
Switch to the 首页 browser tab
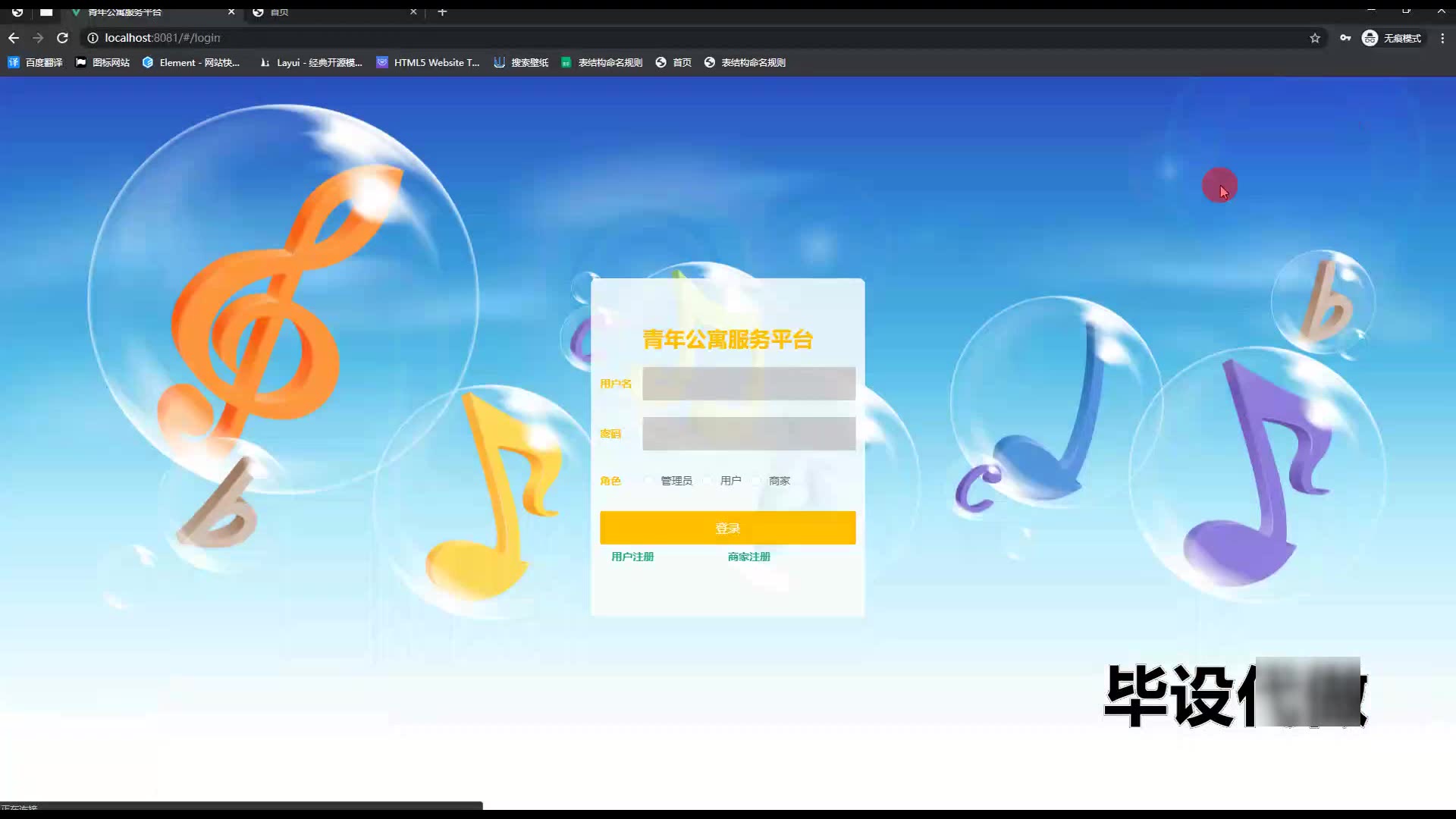334,12
